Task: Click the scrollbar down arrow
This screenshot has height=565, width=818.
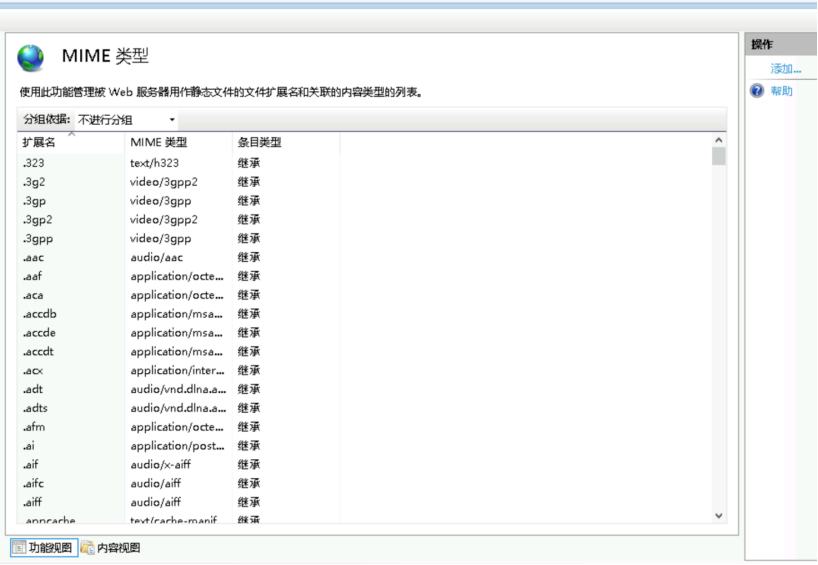Action: (x=718, y=515)
